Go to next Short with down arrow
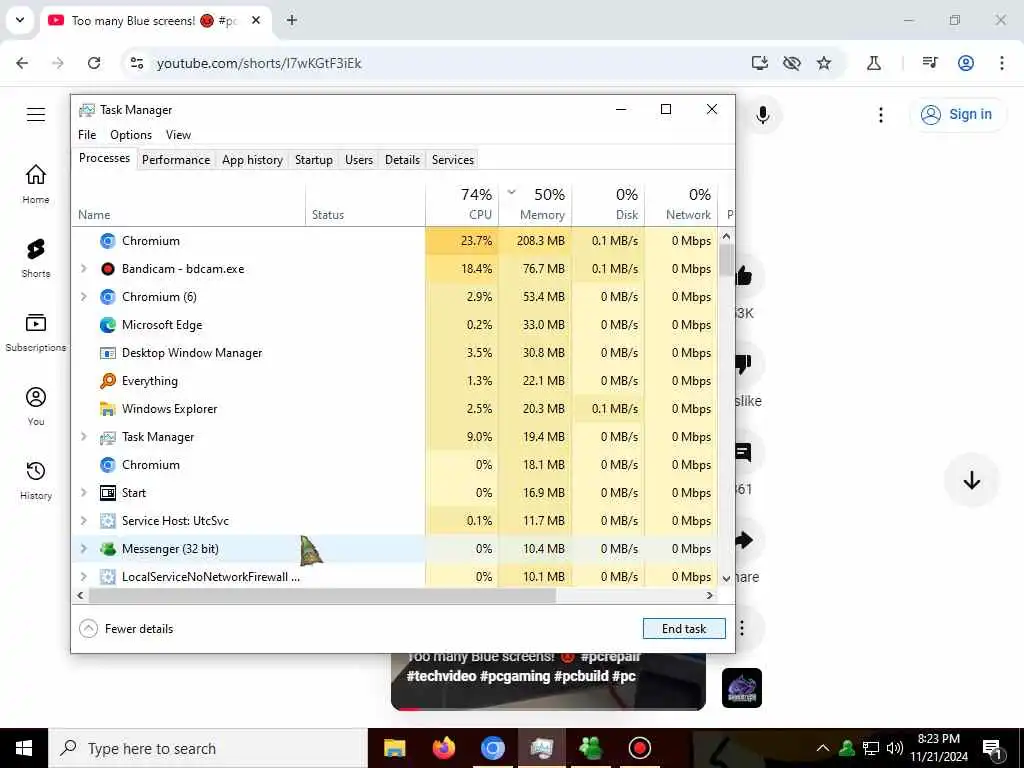Viewport: 1024px width, 768px height. coord(972,480)
